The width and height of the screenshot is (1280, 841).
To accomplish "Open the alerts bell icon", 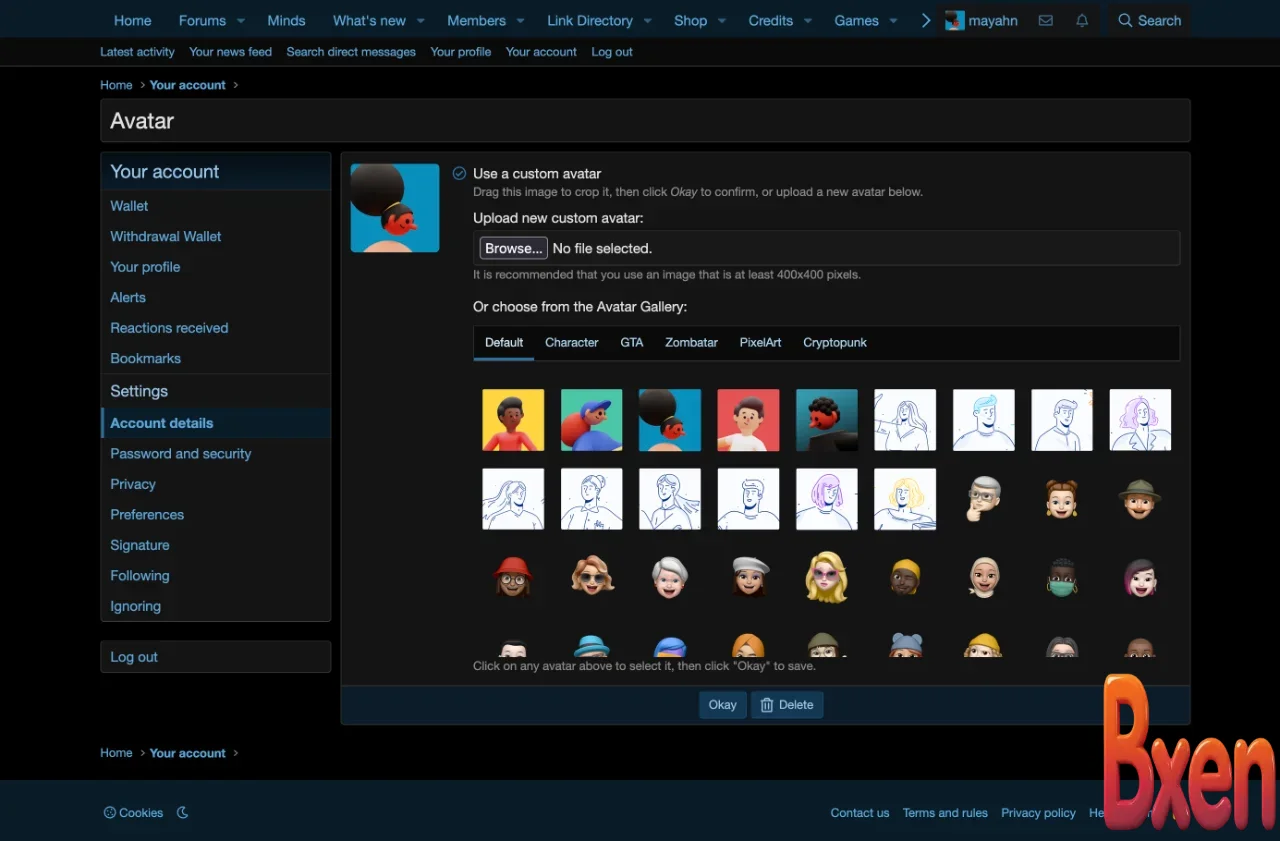I will coord(1081,20).
